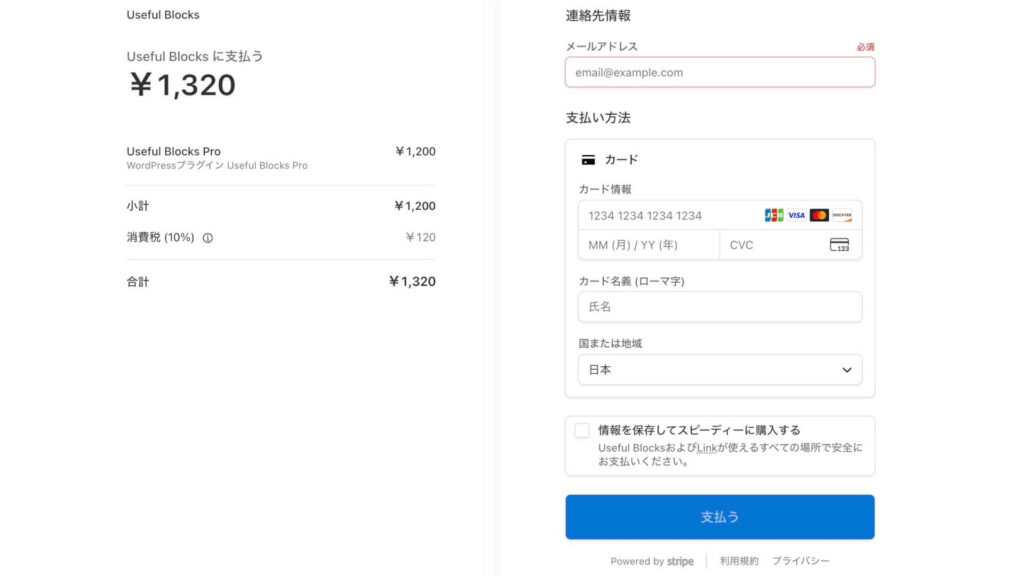Viewport: 1024px width, 576px height.
Task: Open the 利用規約 terms link
Action: point(739,561)
